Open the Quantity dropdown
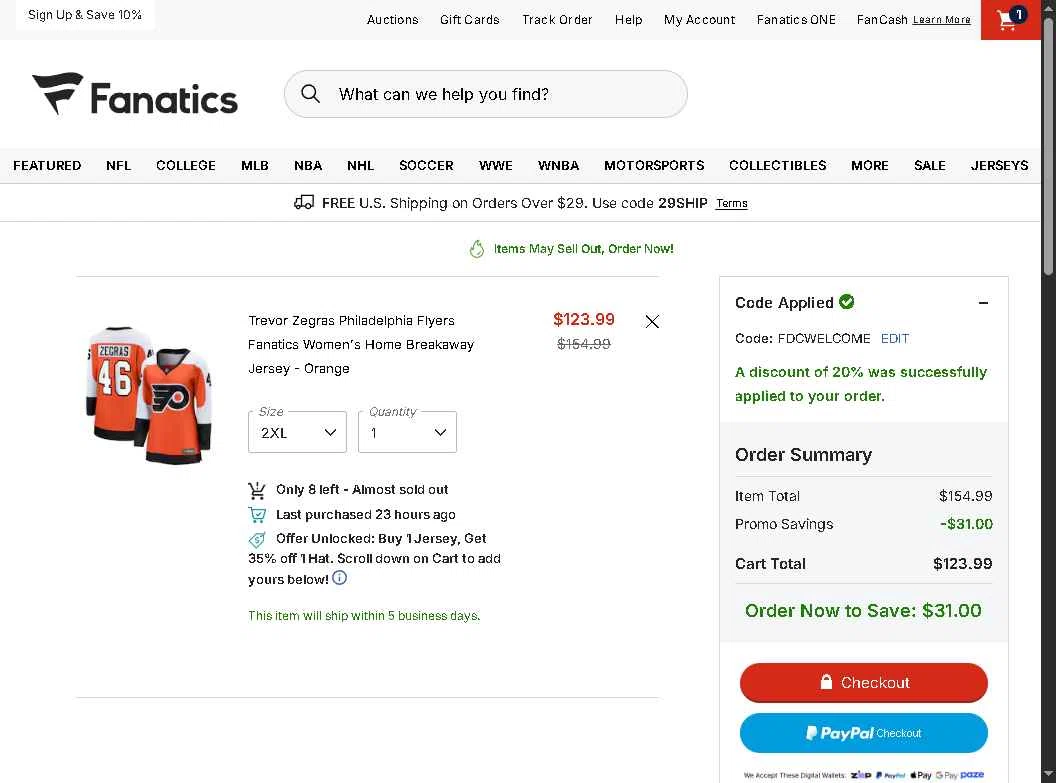The image size is (1056, 783). [x=407, y=432]
